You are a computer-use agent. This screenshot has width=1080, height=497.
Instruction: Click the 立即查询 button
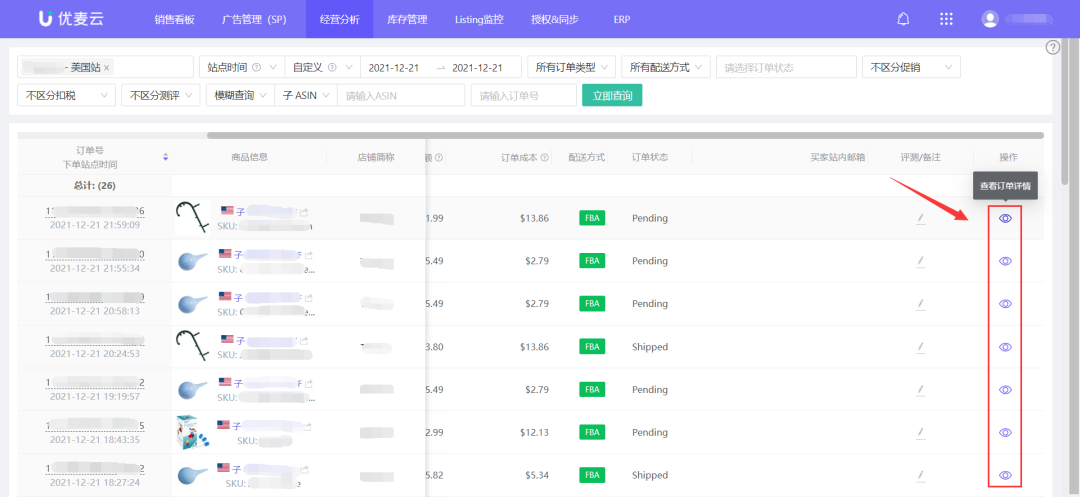[x=612, y=95]
